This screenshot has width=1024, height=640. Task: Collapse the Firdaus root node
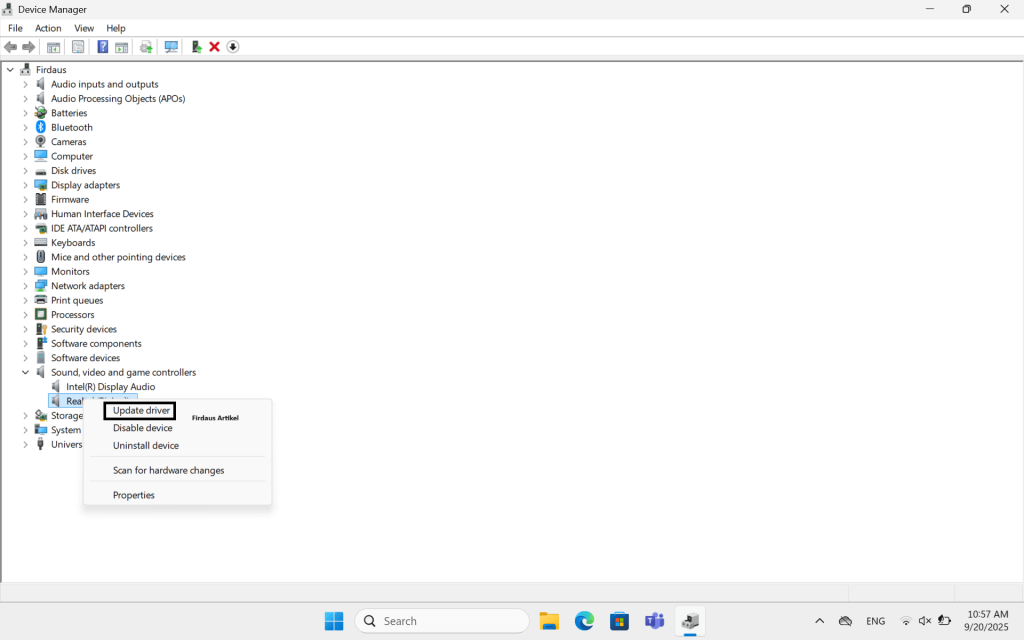10,69
